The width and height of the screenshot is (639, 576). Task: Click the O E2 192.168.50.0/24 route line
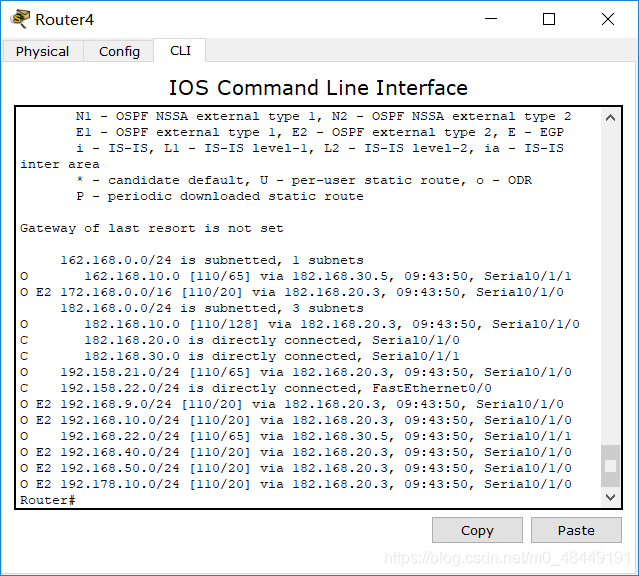[x=296, y=468]
